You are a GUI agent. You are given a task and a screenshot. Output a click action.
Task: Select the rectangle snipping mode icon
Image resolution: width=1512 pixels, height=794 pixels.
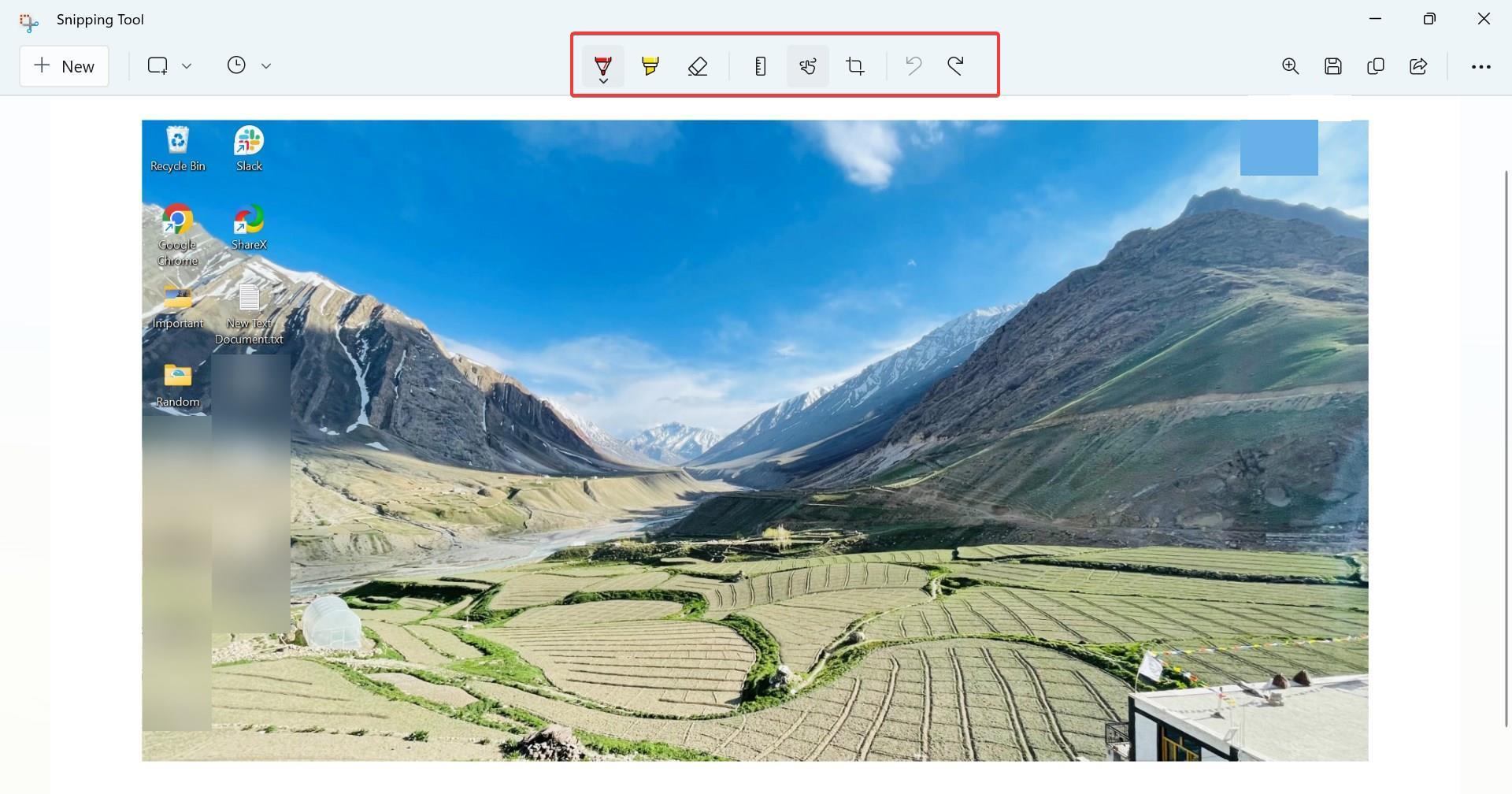pos(157,65)
